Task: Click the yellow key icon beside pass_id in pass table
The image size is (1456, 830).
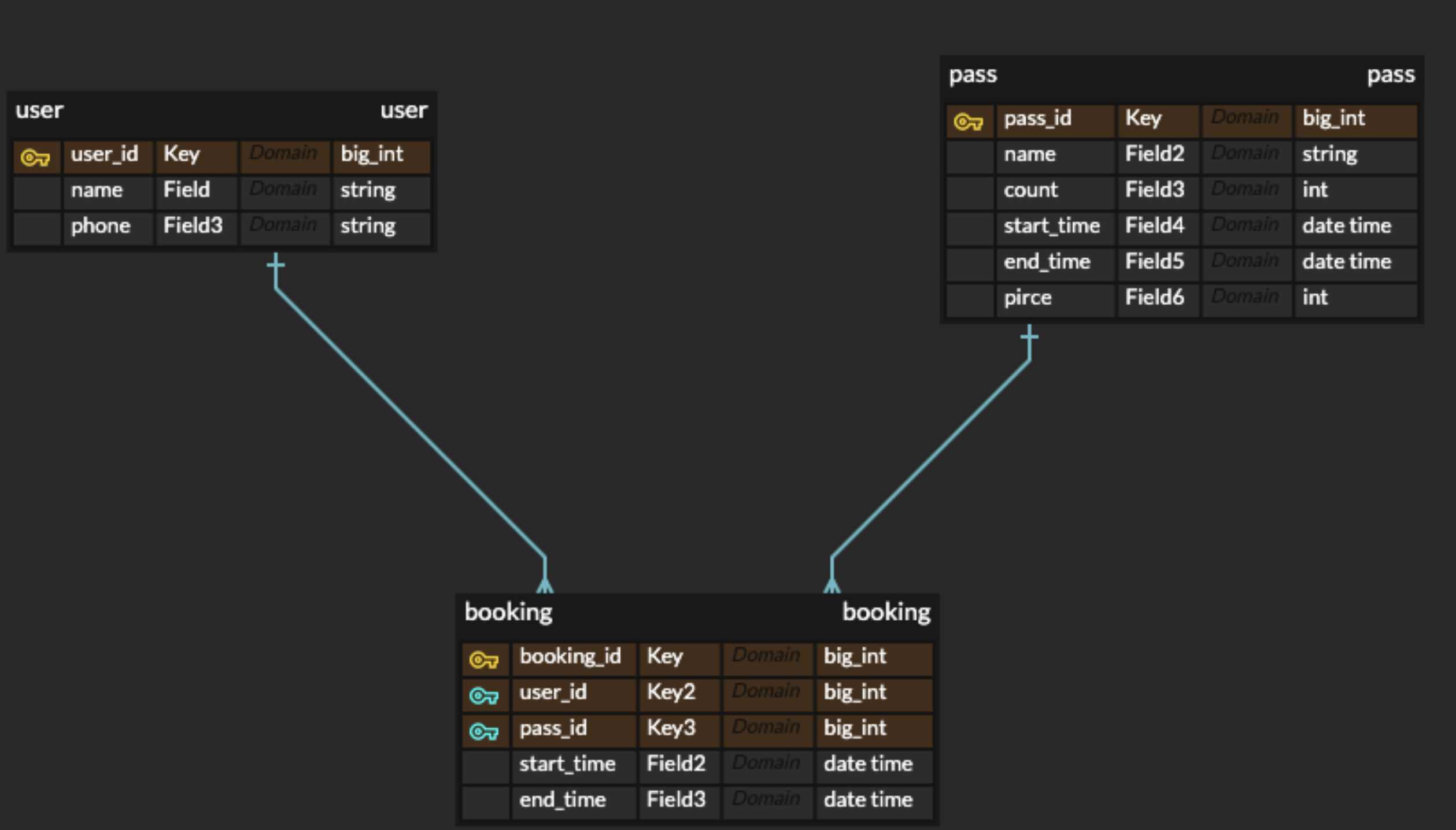Action: coord(969,121)
